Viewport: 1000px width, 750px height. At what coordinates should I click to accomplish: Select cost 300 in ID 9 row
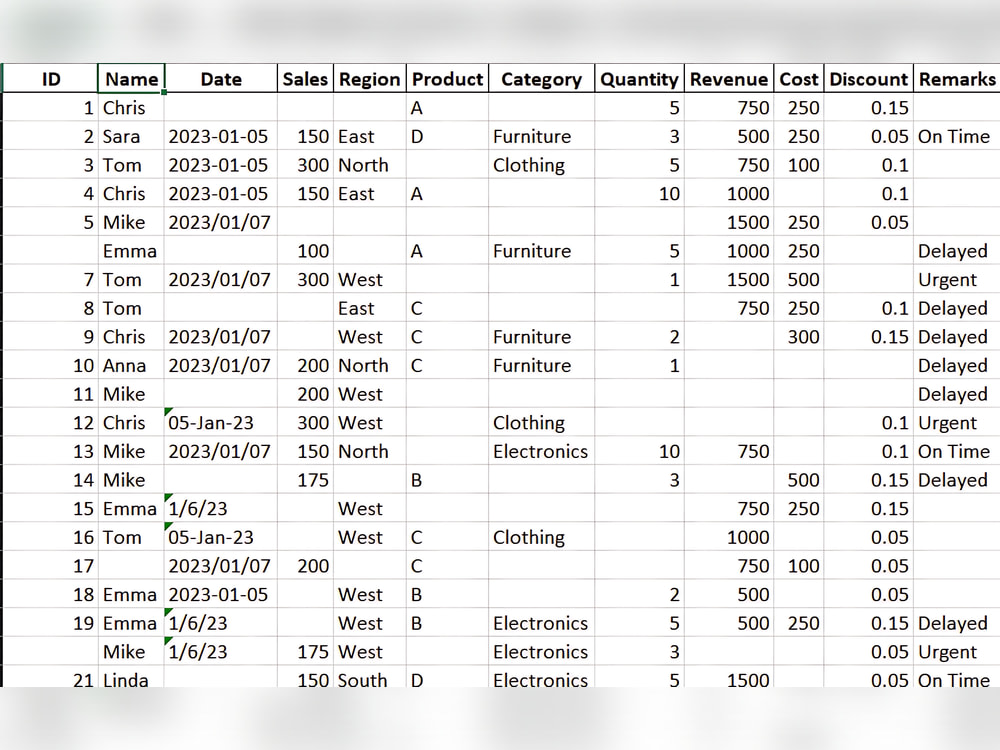click(798, 337)
